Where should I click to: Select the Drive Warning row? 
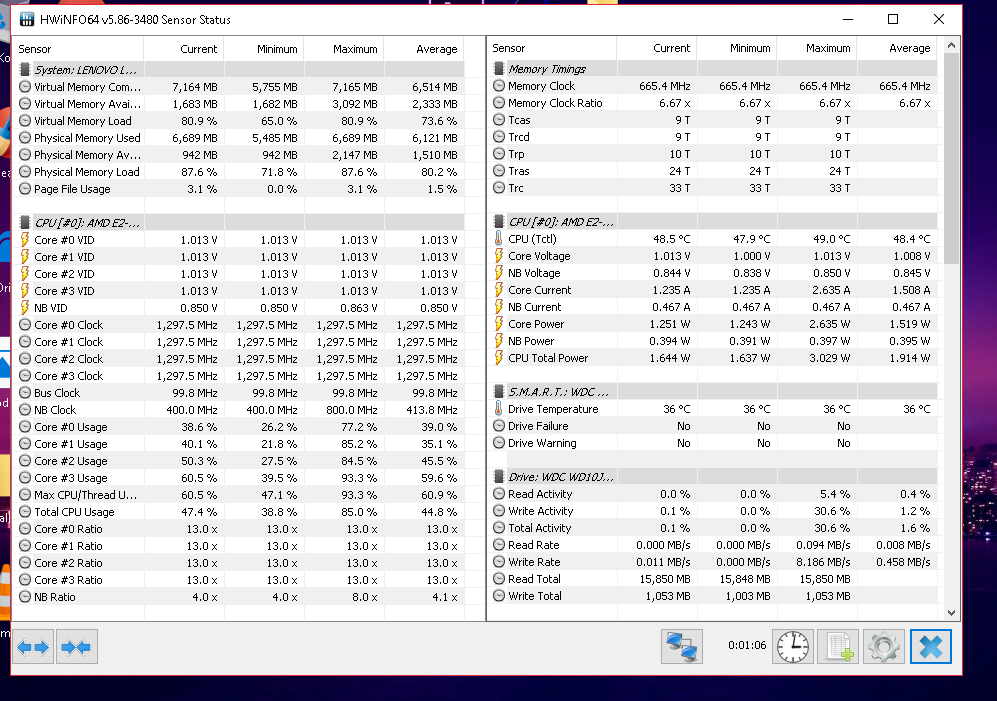pyautogui.click(x=712, y=443)
